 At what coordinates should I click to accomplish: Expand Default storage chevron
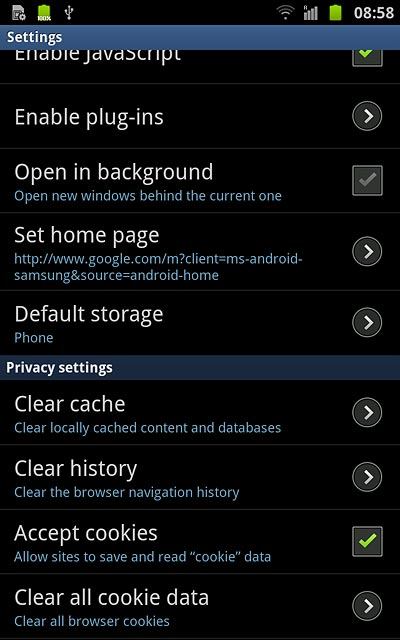pos(367,322)
